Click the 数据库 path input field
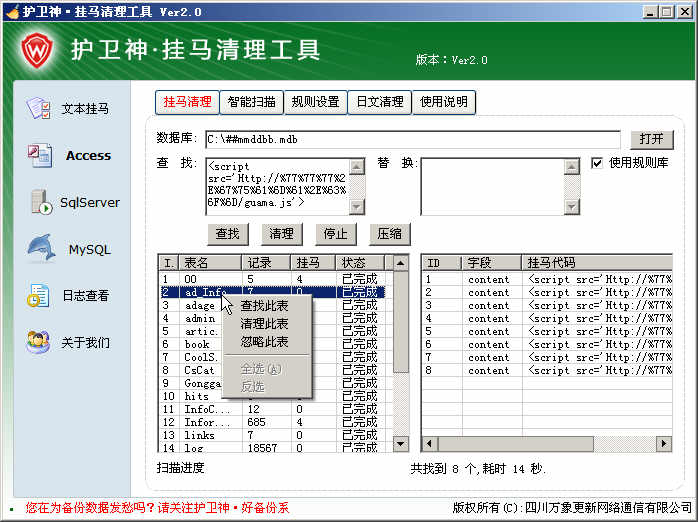Screen dimensions: 698x522 tap(413, 140)
